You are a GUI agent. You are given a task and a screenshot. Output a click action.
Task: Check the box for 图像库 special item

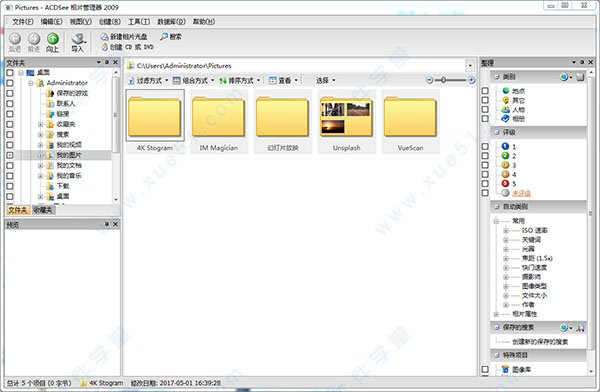pos(485,369)
